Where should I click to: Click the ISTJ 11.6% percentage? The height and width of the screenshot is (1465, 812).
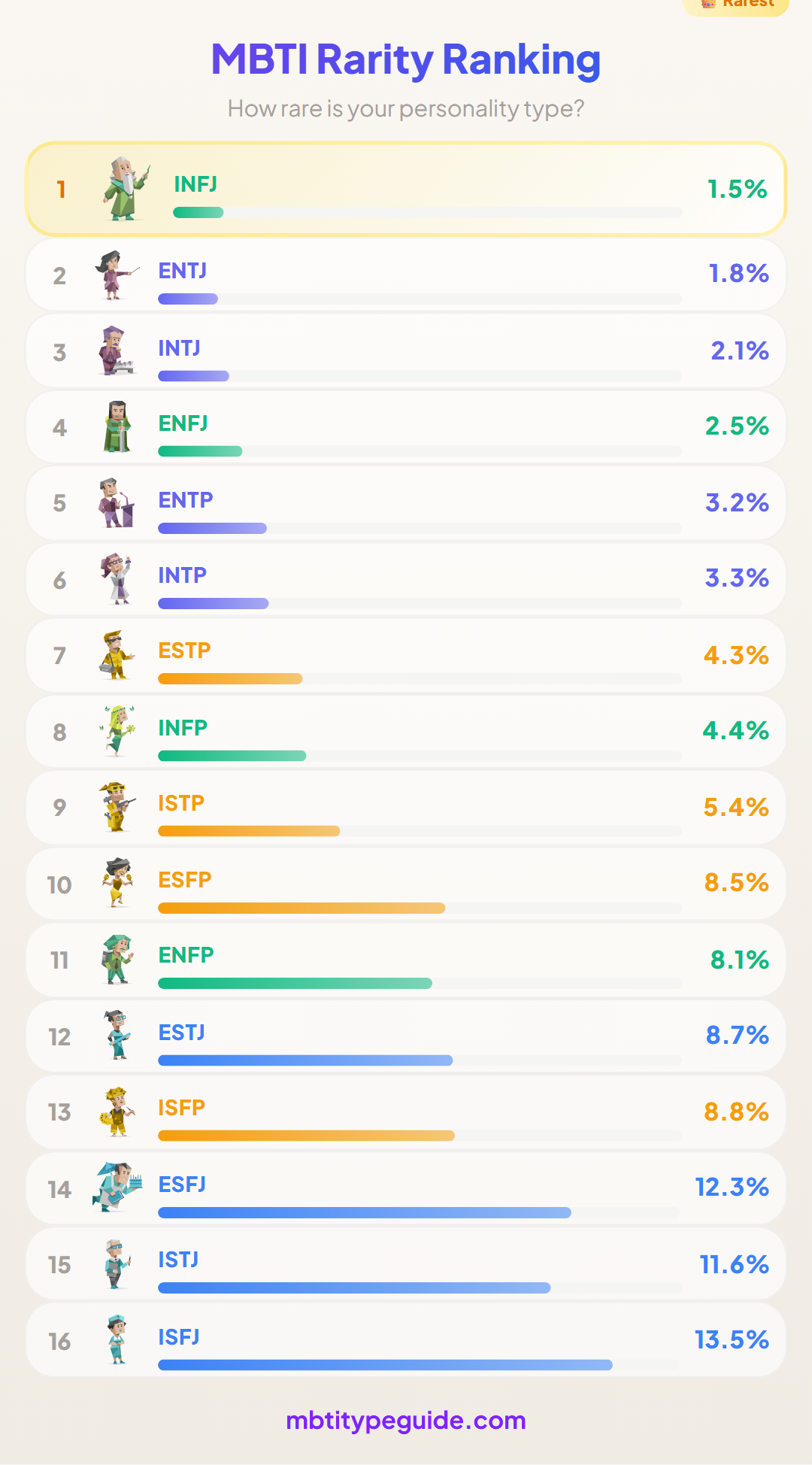click(734, 1264)
